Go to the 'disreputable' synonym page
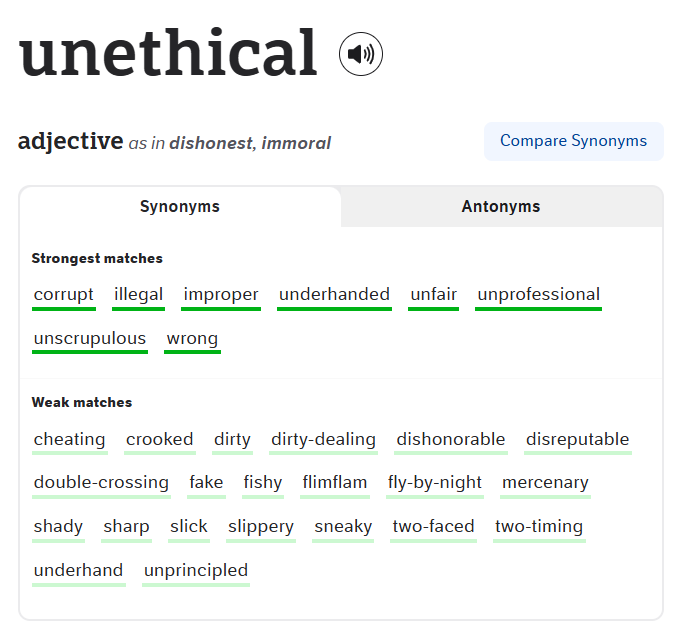The width and height of the screenshot is (676, 641). 577,440
